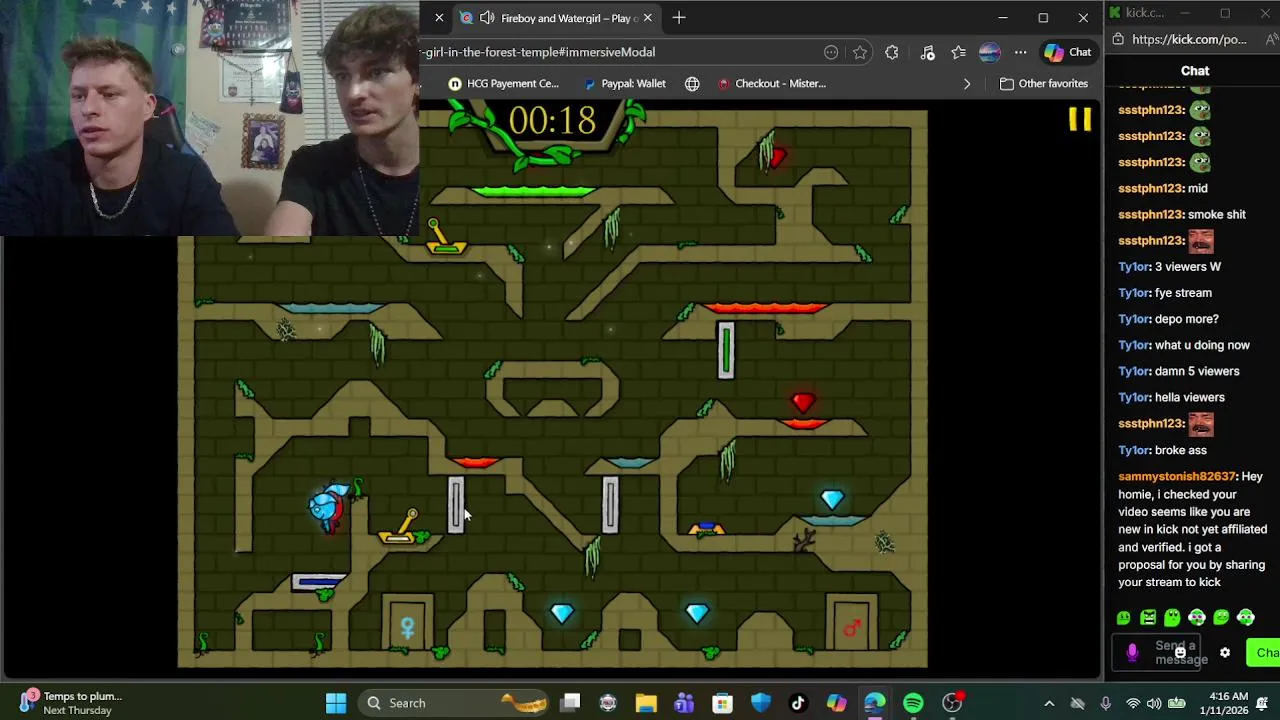The width and height of the screenshot is (1280, 720).
Task: Open the browser extensions menu
Action: pos(892,52)
